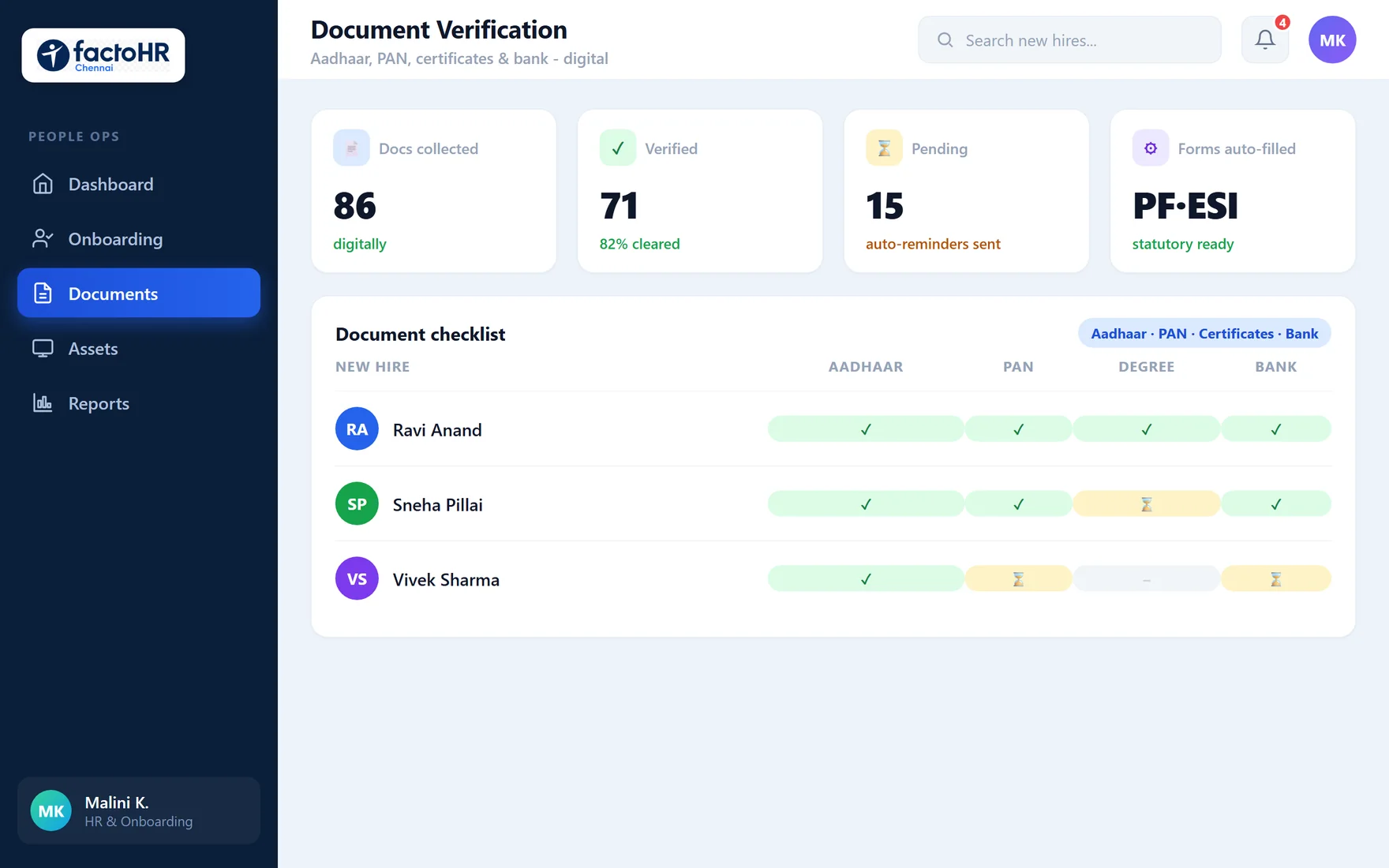Screen dimensions: 1389x868
Task: Open the Forms auto-filled PF·ESI card
Action: (x=1233, y=191)
